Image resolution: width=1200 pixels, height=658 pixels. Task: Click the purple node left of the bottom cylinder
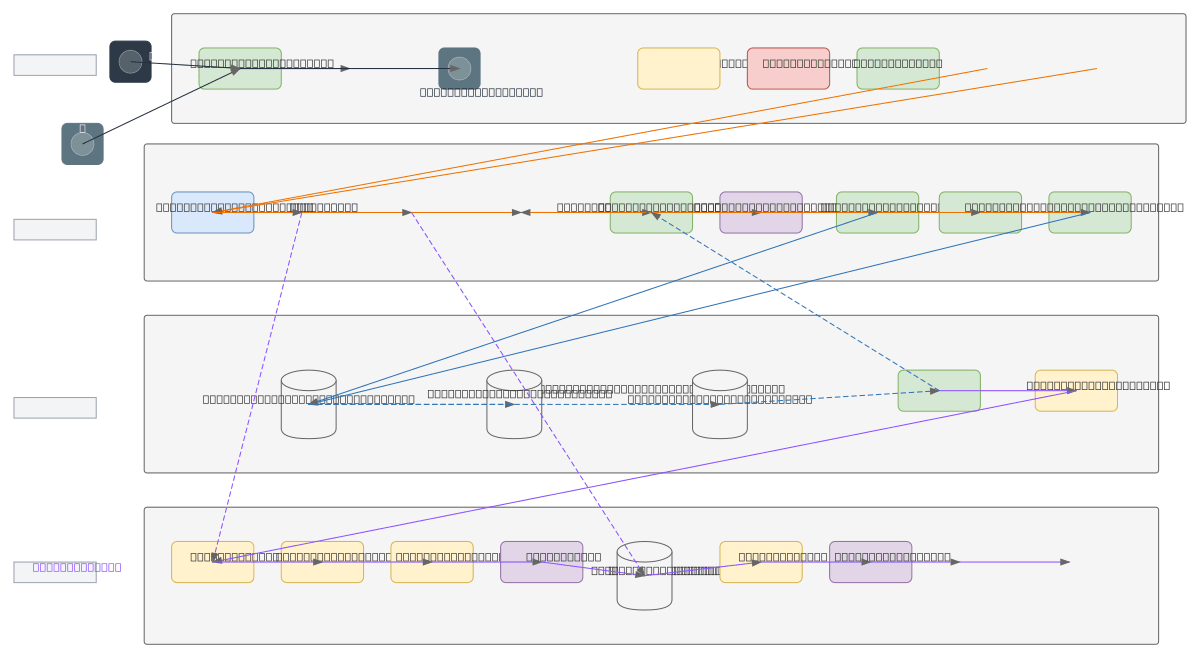click(x=541, y=562)
